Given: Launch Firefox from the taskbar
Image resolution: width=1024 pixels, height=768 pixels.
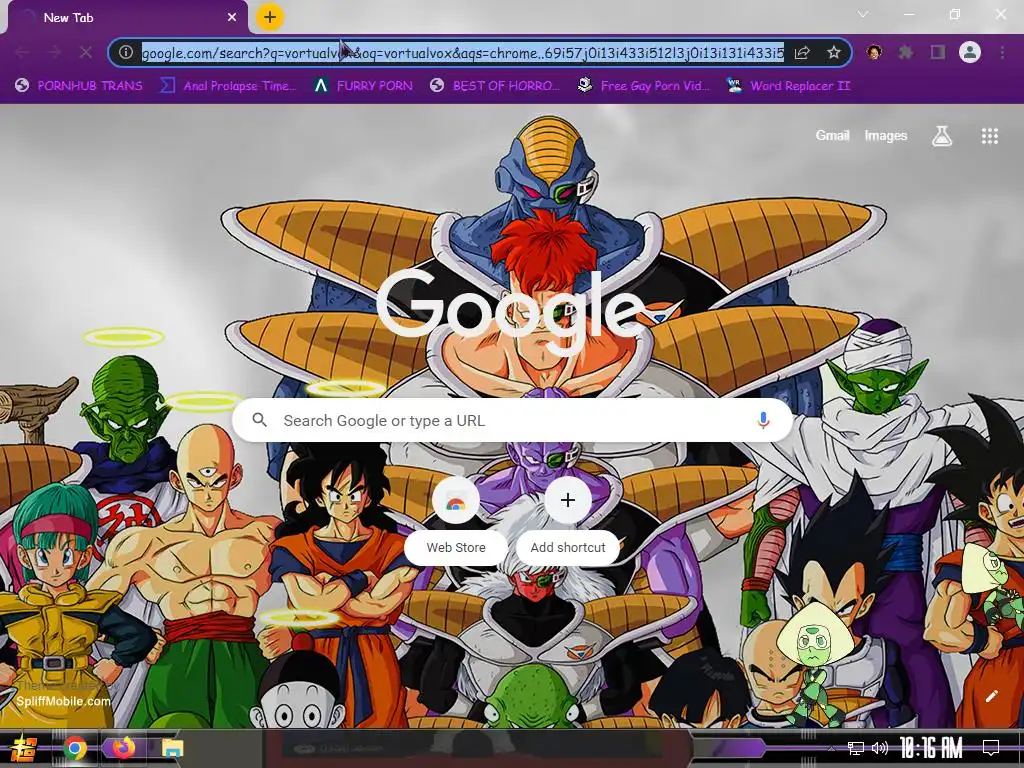Looking at the screenshot, I should [122, 747].
